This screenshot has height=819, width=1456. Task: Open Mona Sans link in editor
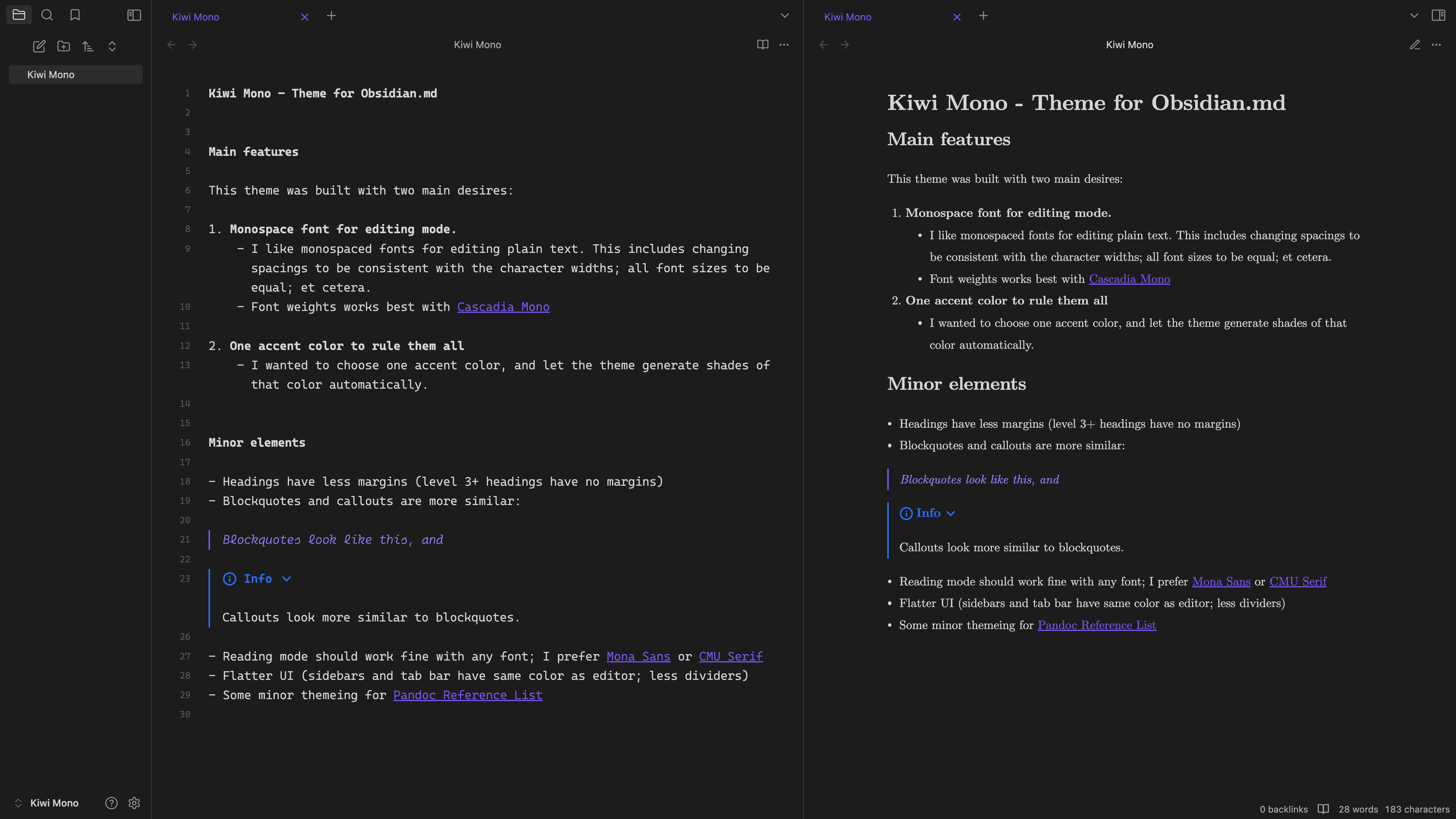pyautogui.click(x=638, y=656)
